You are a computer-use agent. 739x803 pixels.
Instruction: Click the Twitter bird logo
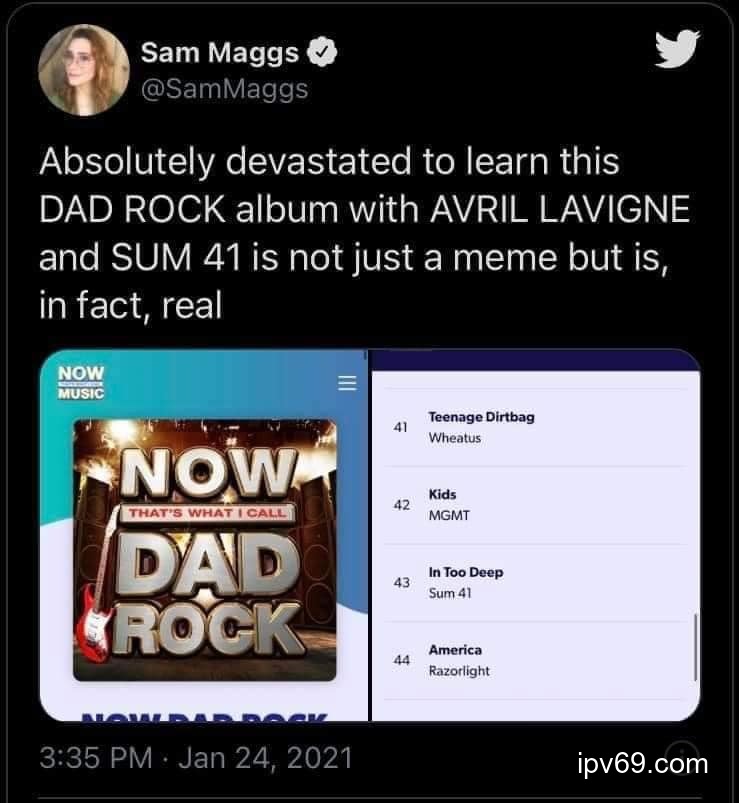tap(678, 49)
